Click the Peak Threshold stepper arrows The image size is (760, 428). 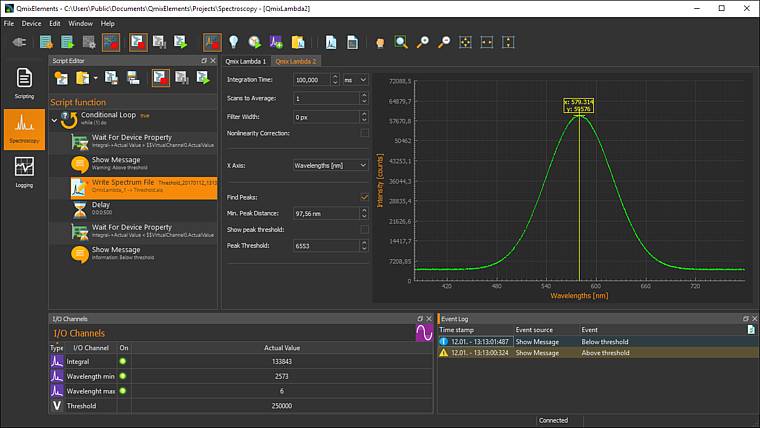point(364,246)
